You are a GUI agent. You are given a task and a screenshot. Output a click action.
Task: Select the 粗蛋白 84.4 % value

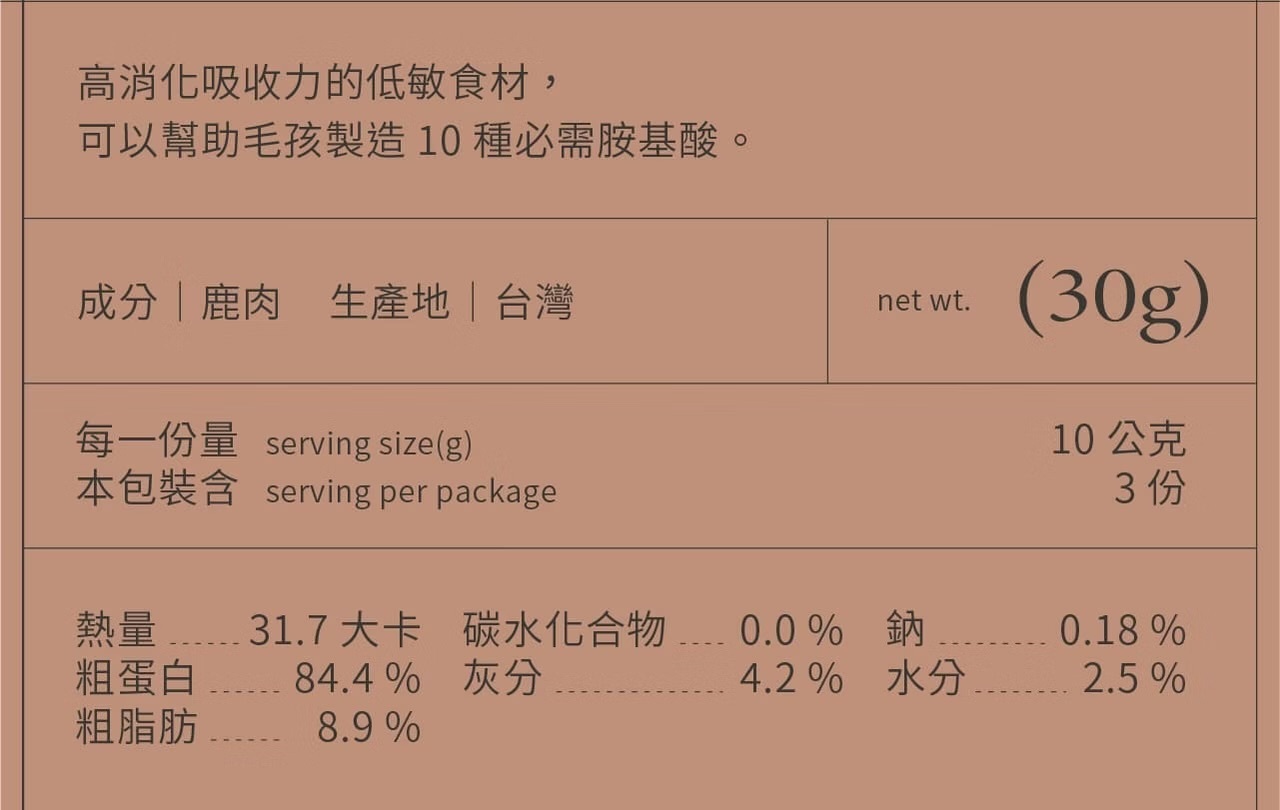(356, 679)
